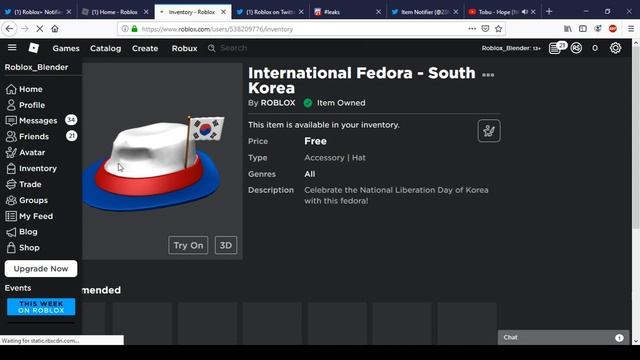
Task: Click the Pocket save icon
Action: (485, 29)
